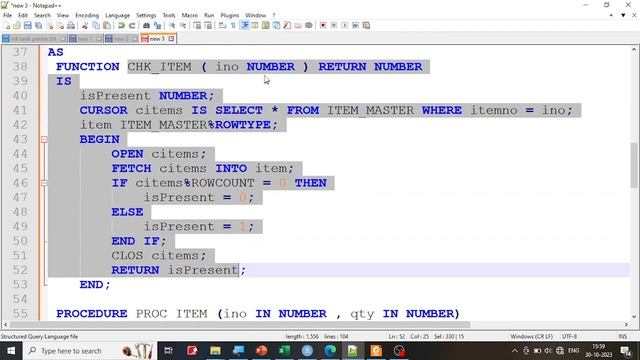This screenshot has width=640, height=360.
Task: Toggle Word Wrap toolbar icon
Action: (x=222, y=25)
